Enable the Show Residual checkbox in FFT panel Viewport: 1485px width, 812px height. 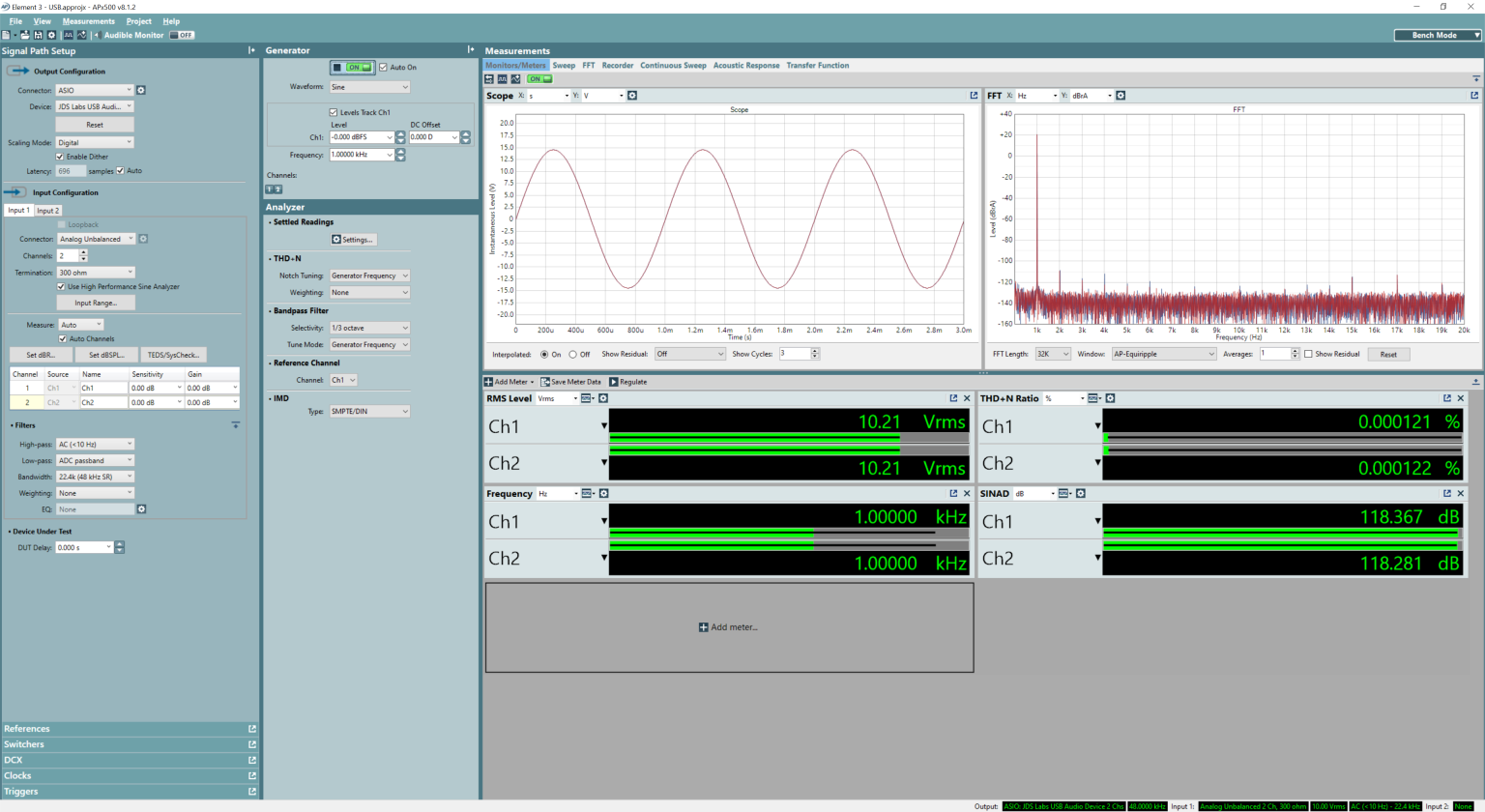[1309, 354]
